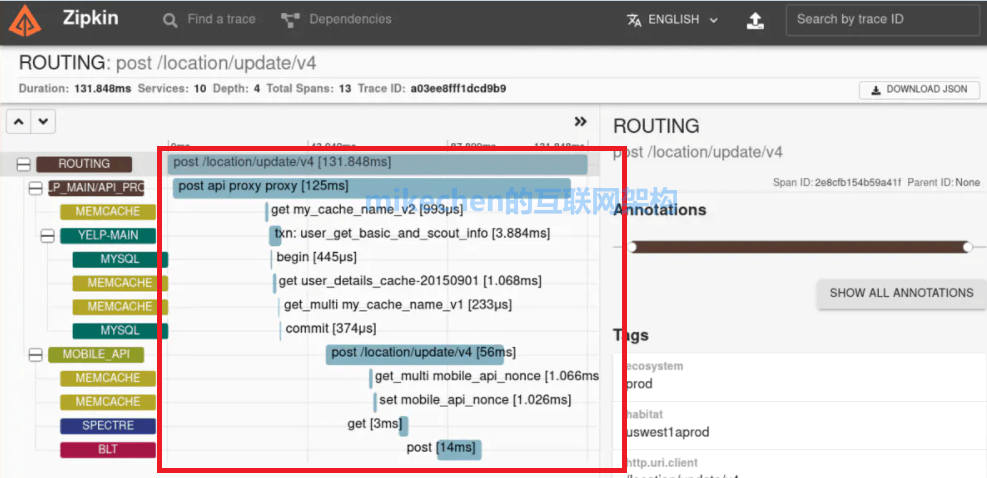Click the Span ID 2e8cfb154b59a41f text
The width and height of the screenshot is (987, 478).
[837, 183]
